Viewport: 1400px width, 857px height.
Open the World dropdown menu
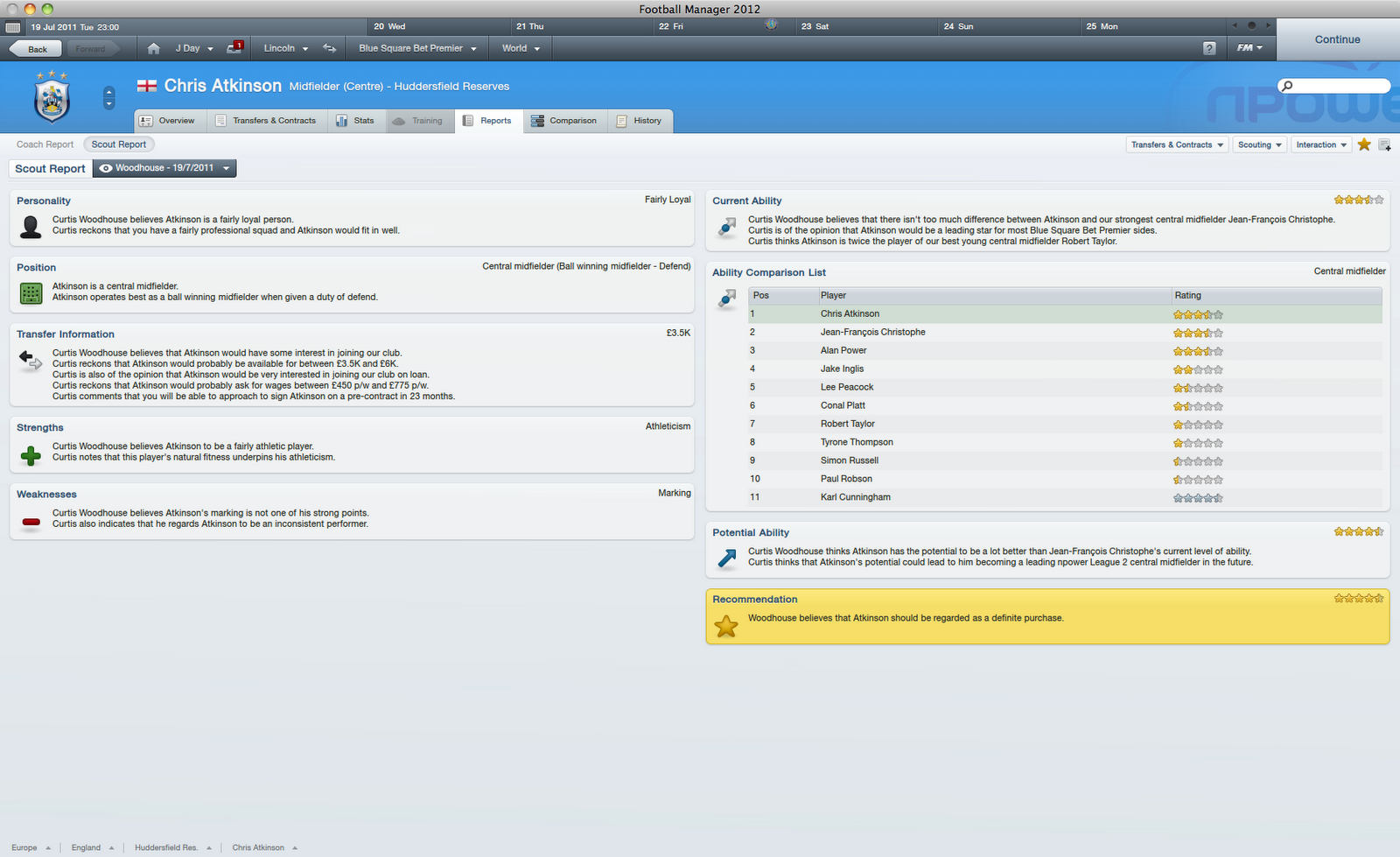[521, 48]
